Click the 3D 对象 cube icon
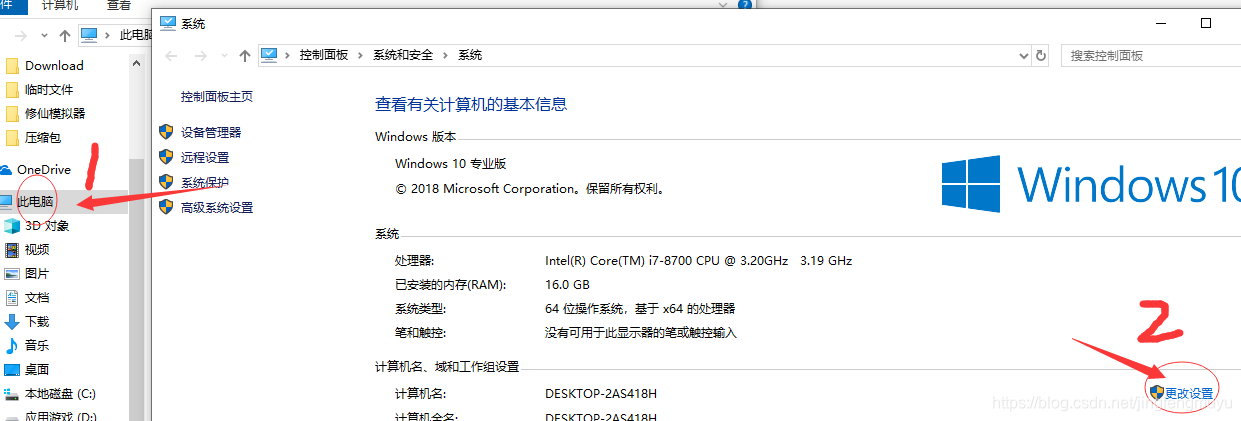The height and width of the screenshot is (421, 1241). tap(12, 225)
